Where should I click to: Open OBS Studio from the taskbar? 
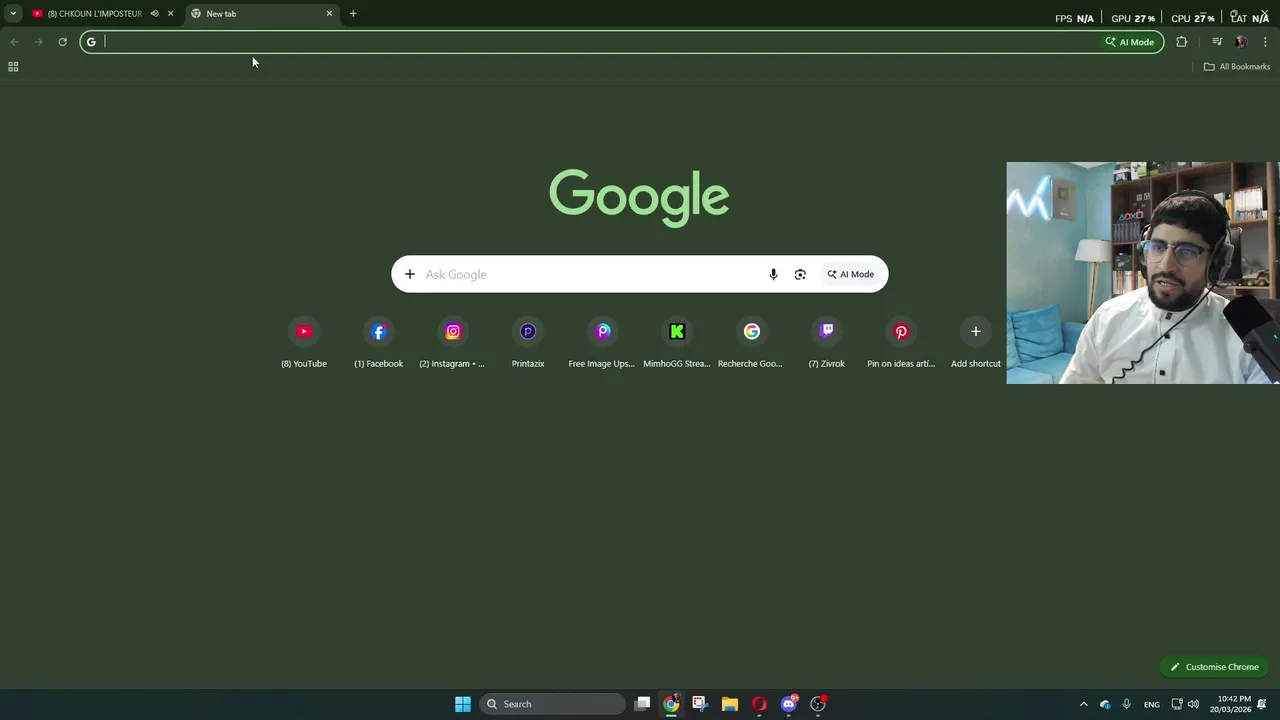point(818,704)
